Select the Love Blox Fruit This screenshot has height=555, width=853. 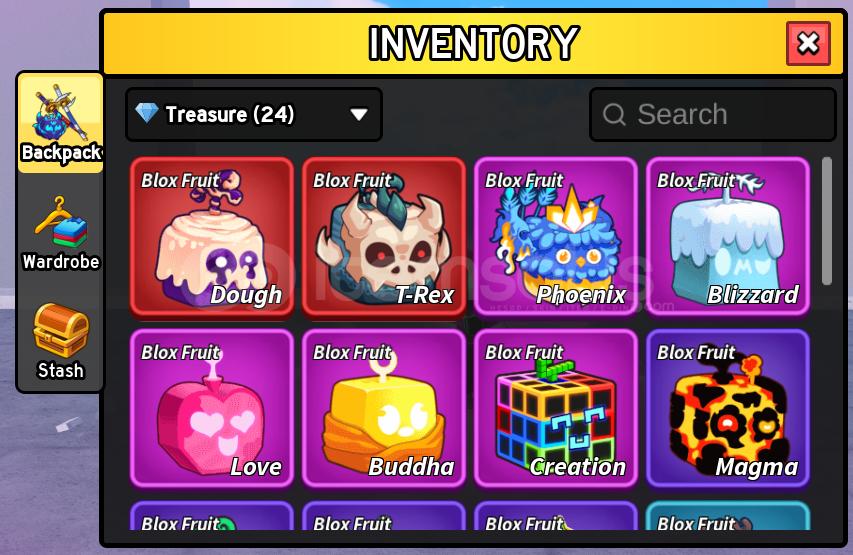212,408
